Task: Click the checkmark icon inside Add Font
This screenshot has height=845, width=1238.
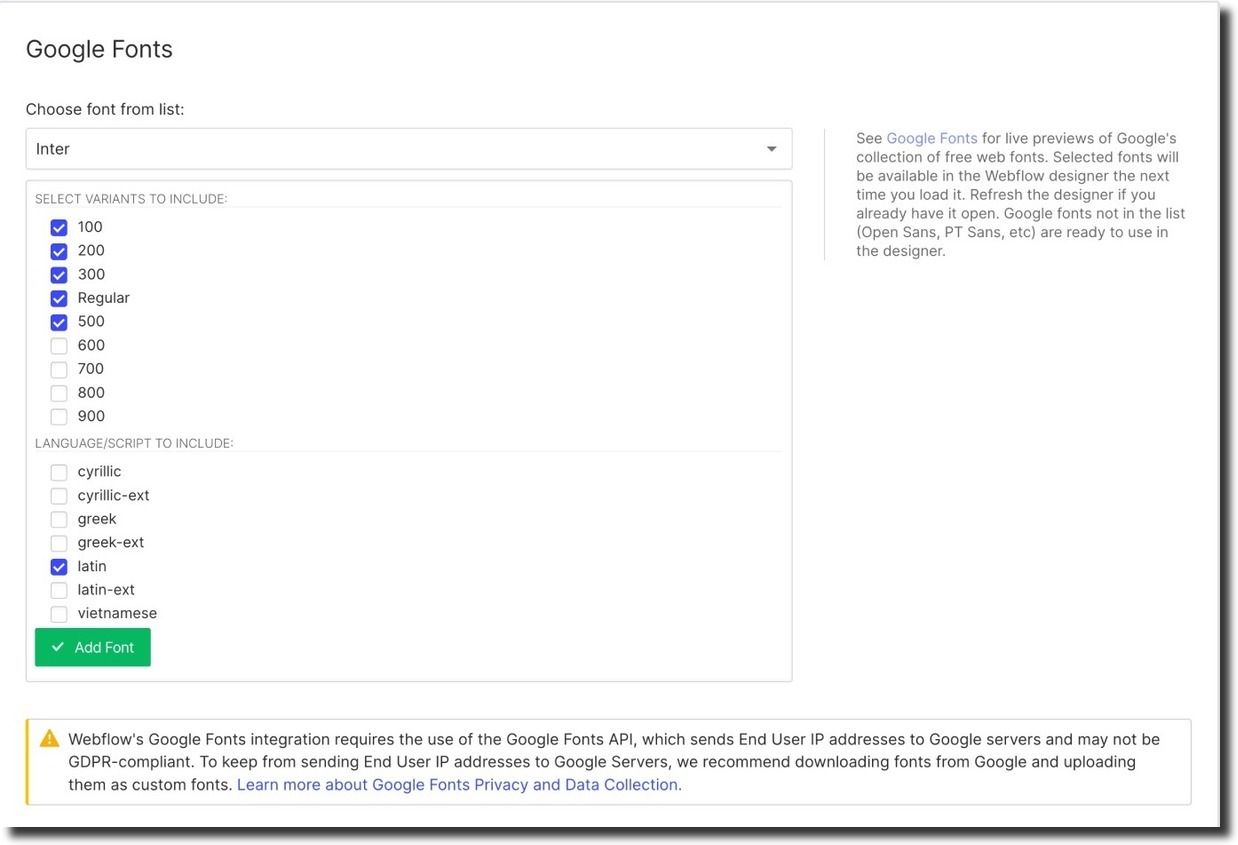Action: (x=60, y=647)
